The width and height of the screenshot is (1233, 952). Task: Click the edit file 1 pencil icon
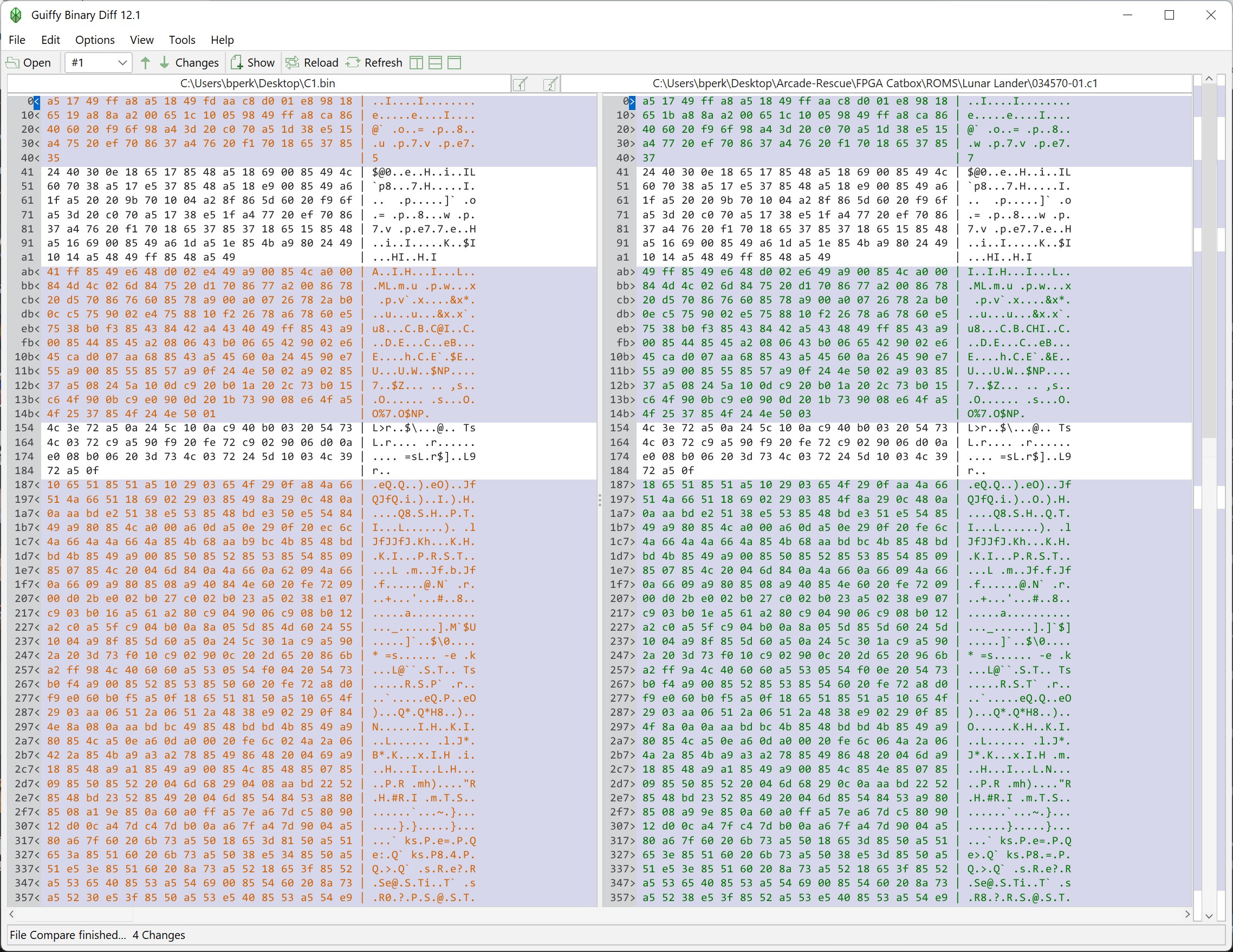521,84
